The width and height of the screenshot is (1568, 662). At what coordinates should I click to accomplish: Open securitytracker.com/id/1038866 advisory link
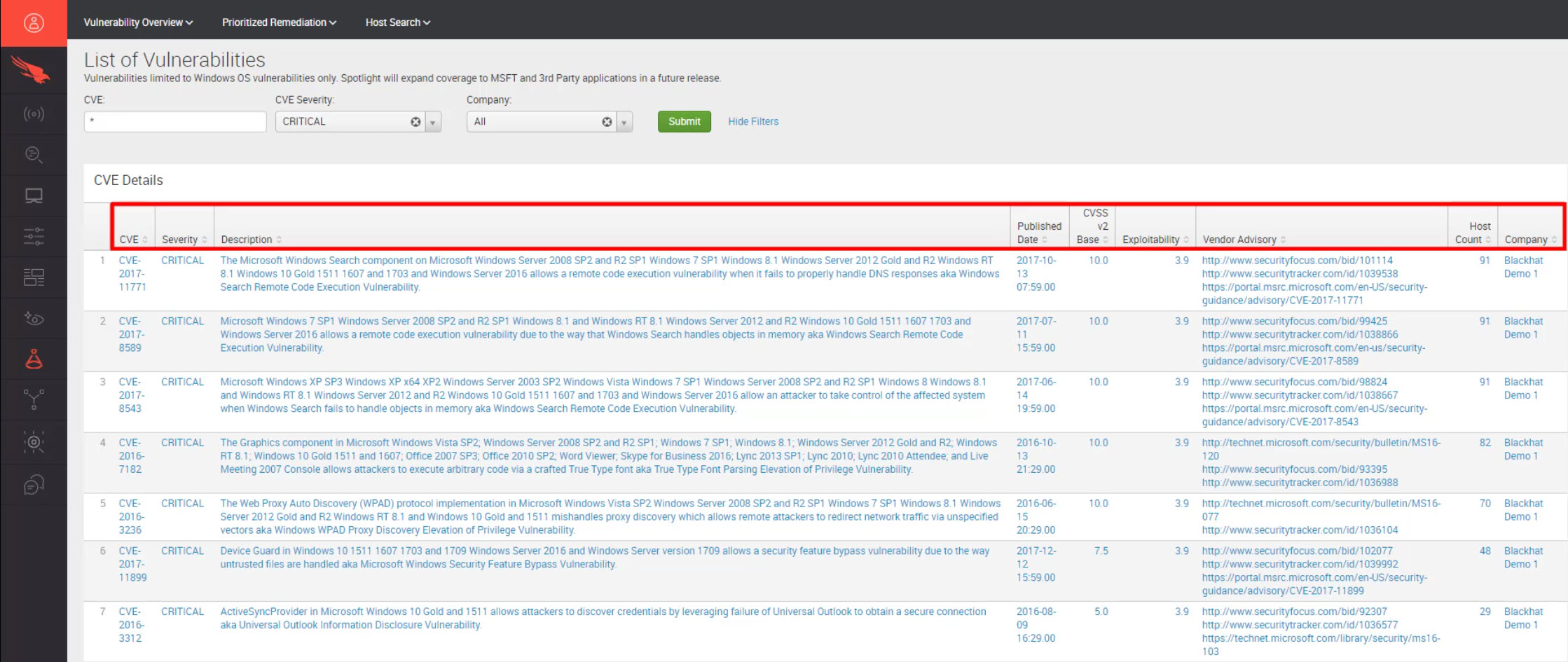(x=1300, y=335)
